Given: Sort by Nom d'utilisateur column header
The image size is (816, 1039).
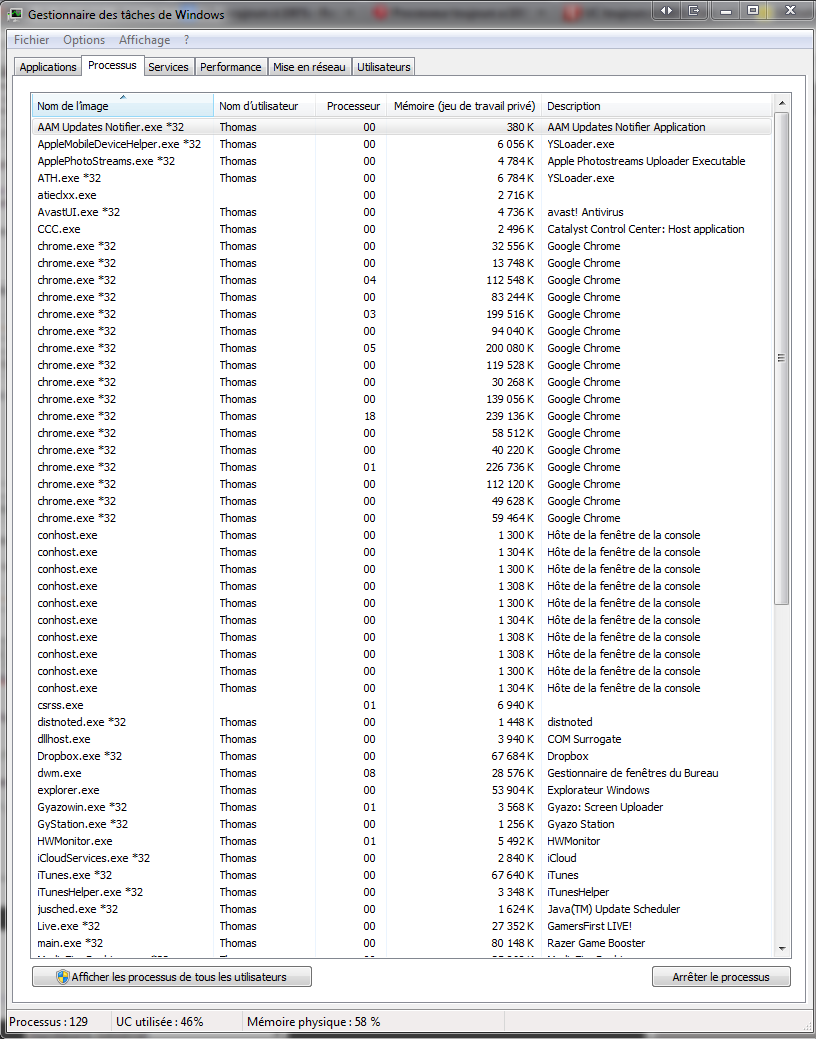Looking at the screenshot, I should click(x=263, y=106).
